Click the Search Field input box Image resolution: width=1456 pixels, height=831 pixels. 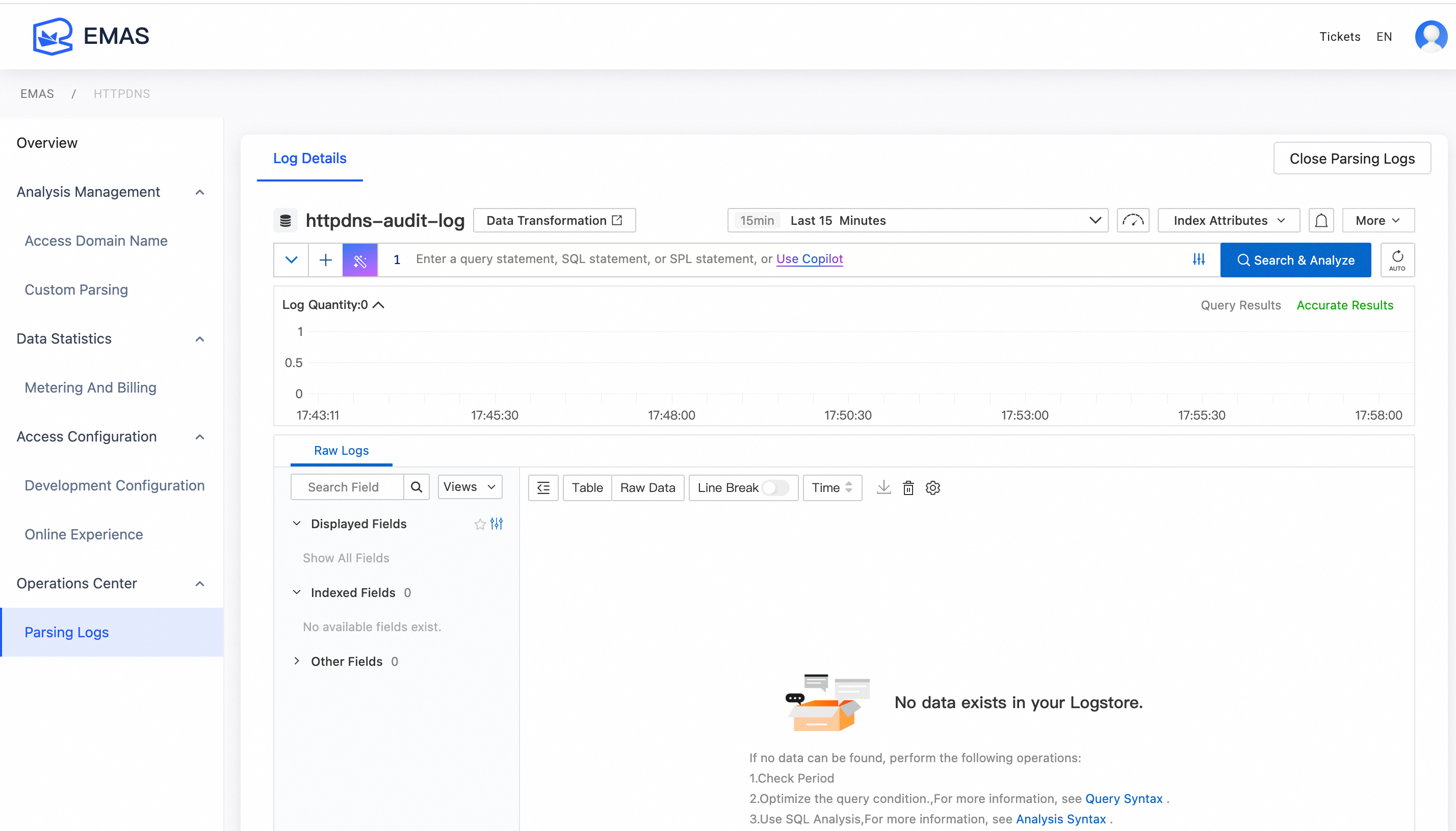pyautogui.click(x=348, y=487)
